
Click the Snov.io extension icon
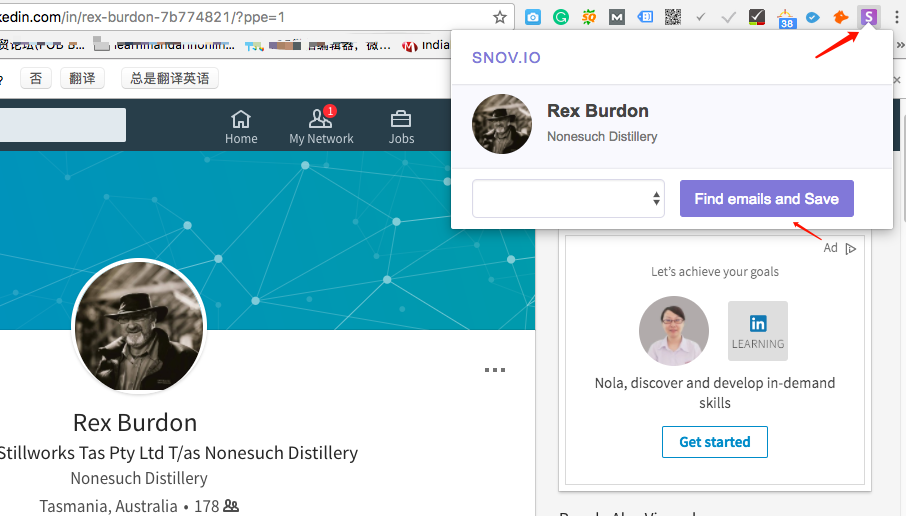pyautogui.click(x=869, y=17)
